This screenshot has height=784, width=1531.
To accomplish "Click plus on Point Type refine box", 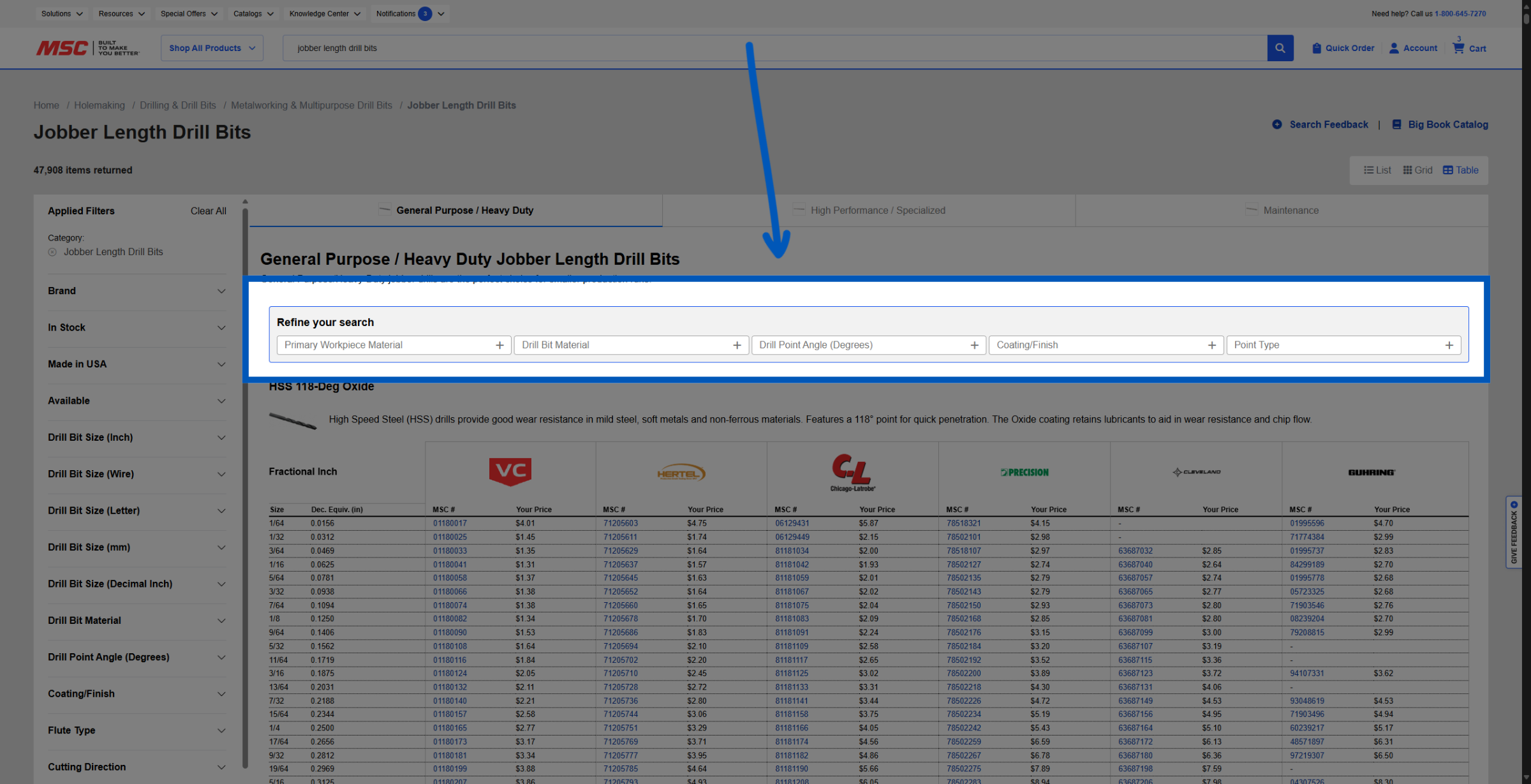I will 1449,345.
